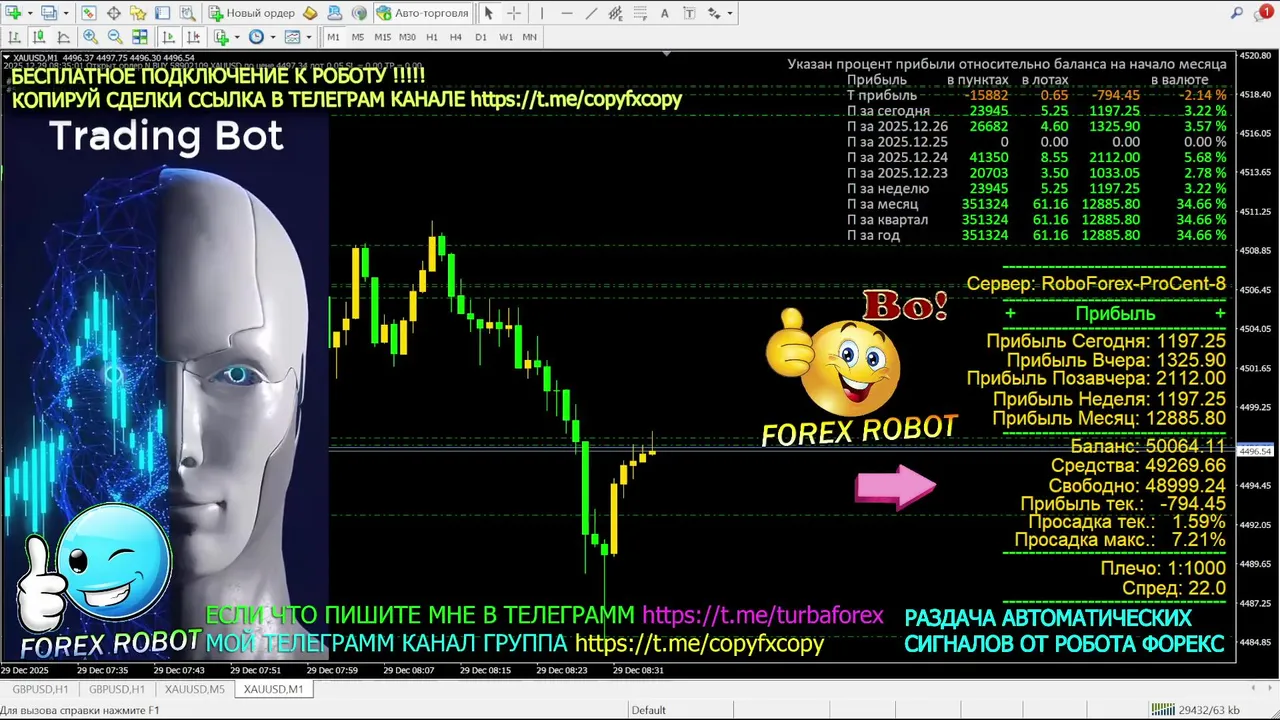This screenshot has width=1280, height=720.
Task: Select the text A tool
Action: [x=665, y=13]
